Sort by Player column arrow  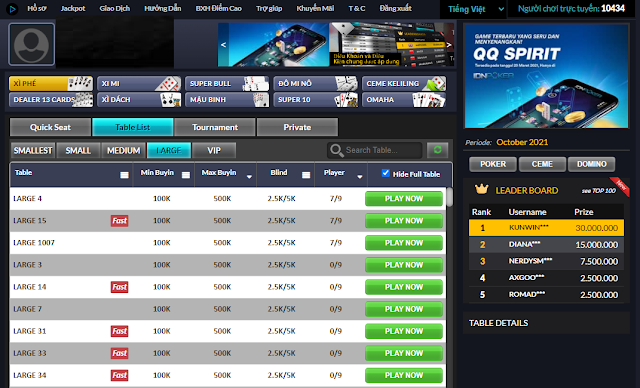(x=360, y=177)
